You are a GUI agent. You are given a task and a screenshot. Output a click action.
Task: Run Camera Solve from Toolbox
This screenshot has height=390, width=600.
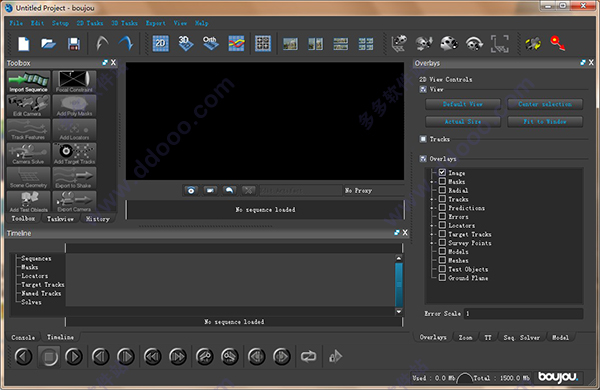[x=28, y=154]
